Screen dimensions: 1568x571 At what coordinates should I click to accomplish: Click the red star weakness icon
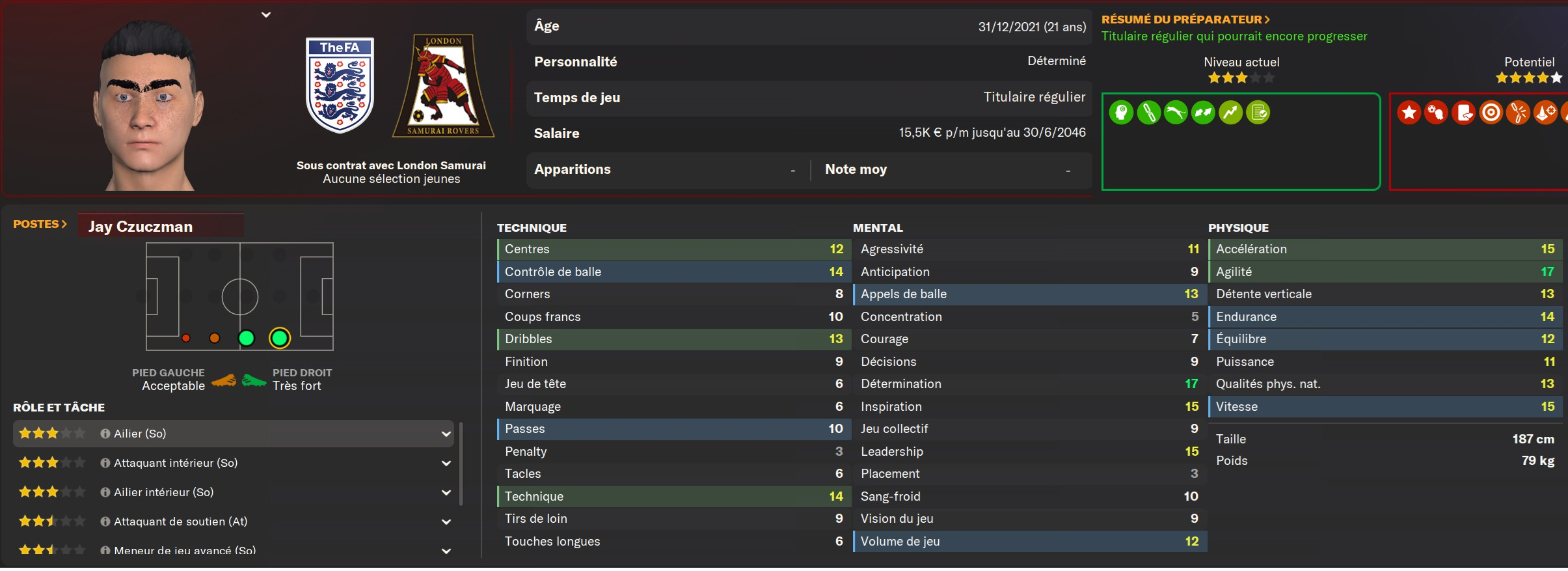click(x=1409, y=113)
